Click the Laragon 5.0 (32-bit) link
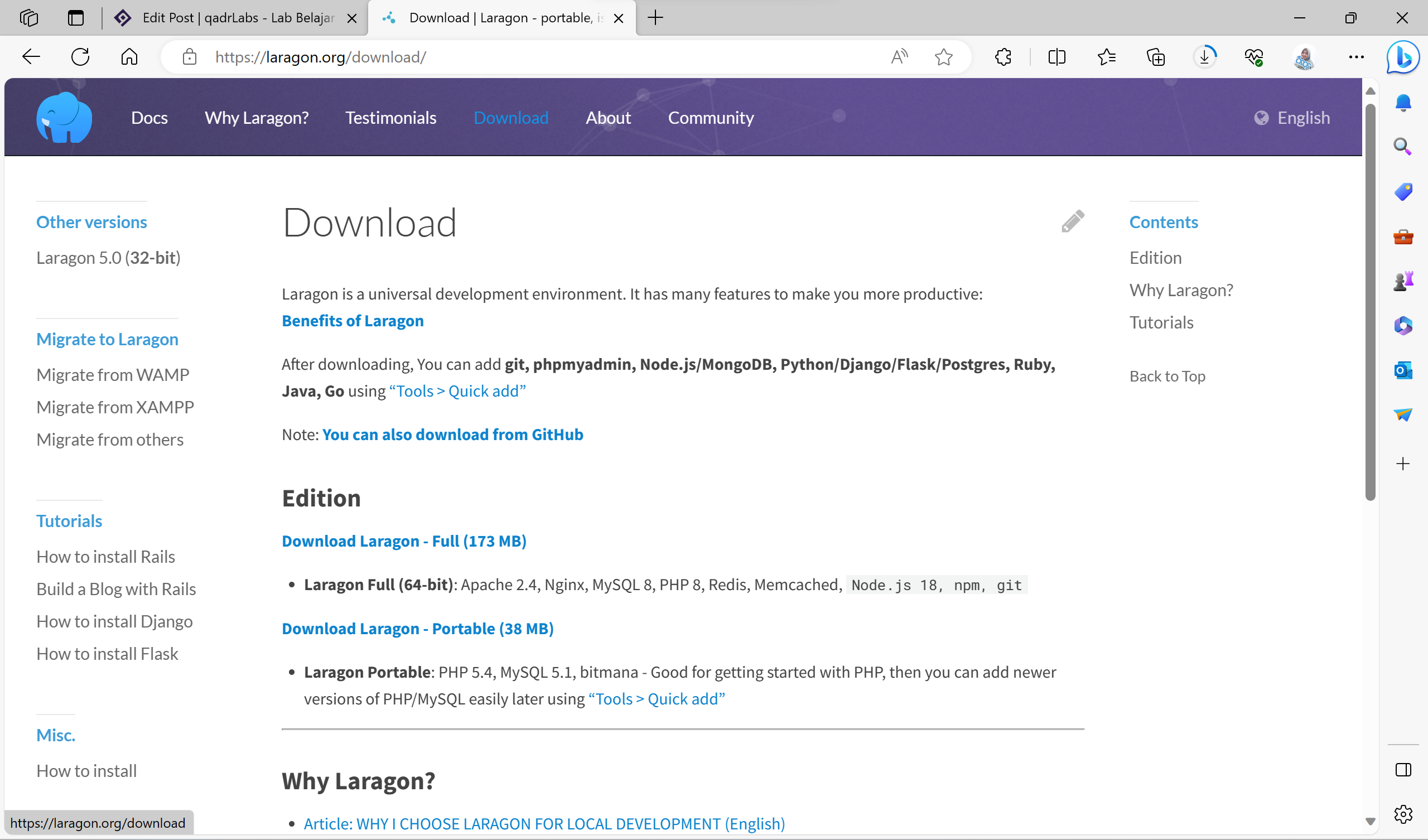The image size is (1428, 840). click(108, 258)
